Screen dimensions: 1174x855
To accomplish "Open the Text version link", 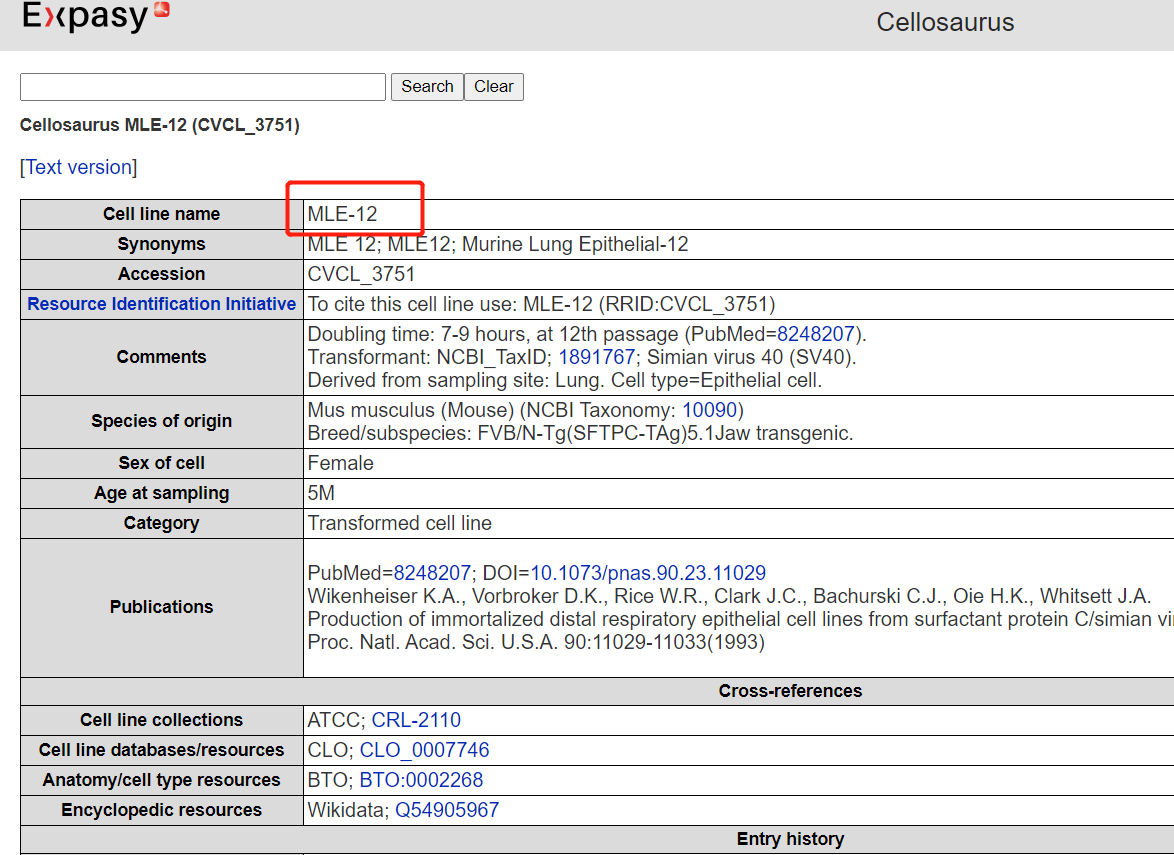I will [79, 167].
